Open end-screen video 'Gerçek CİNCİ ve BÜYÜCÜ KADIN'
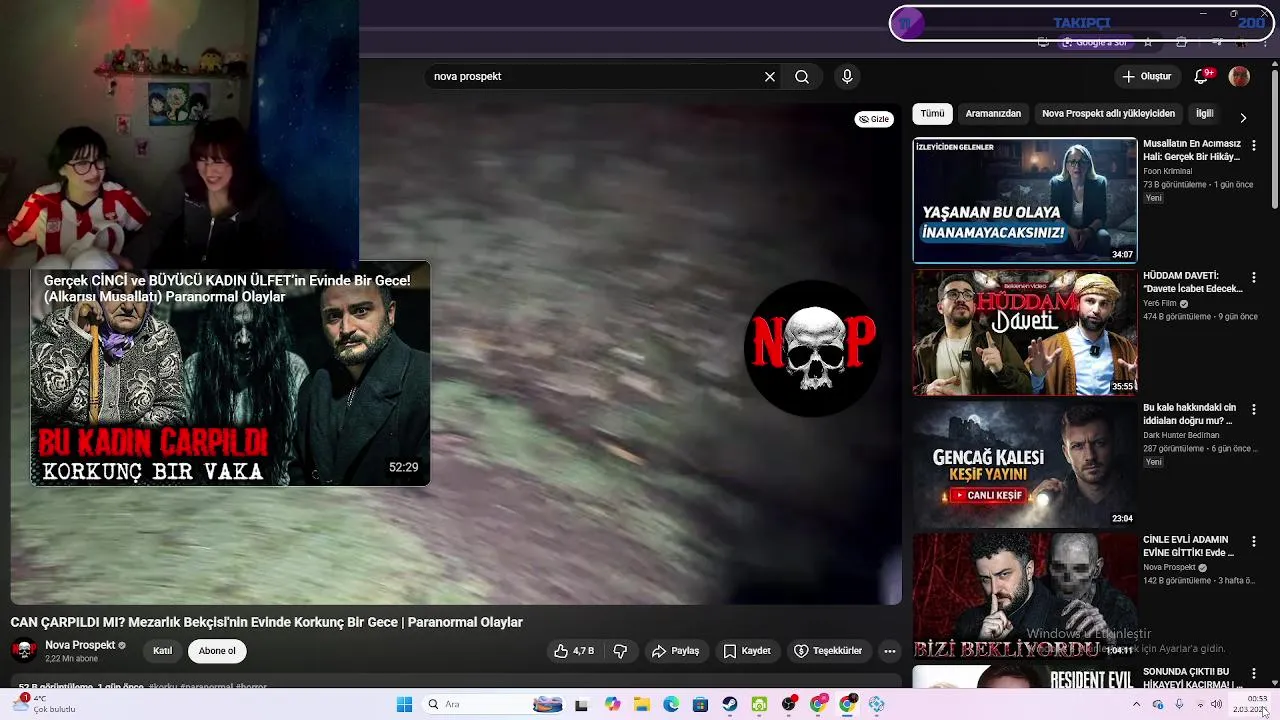Screen dimensions: 1280x720 point(230,375)
